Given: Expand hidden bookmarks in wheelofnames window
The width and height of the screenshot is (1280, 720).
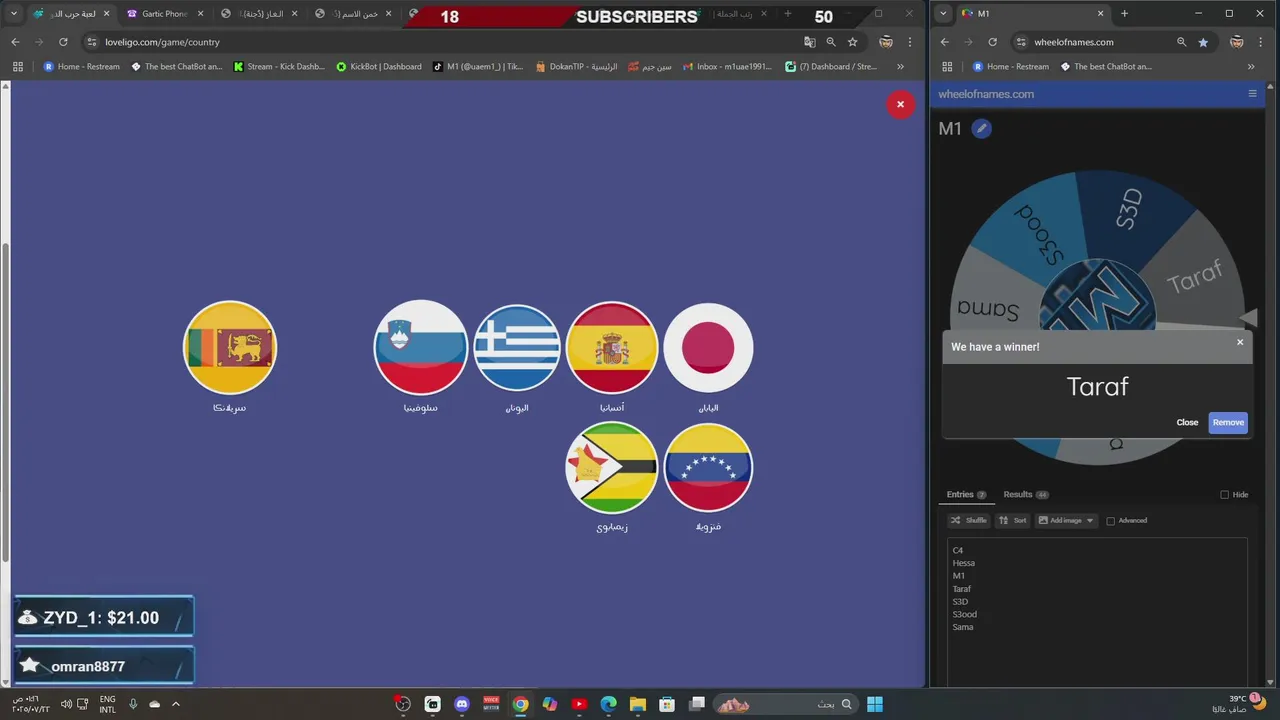Looking at the screenshot, I should [1251, 67].
